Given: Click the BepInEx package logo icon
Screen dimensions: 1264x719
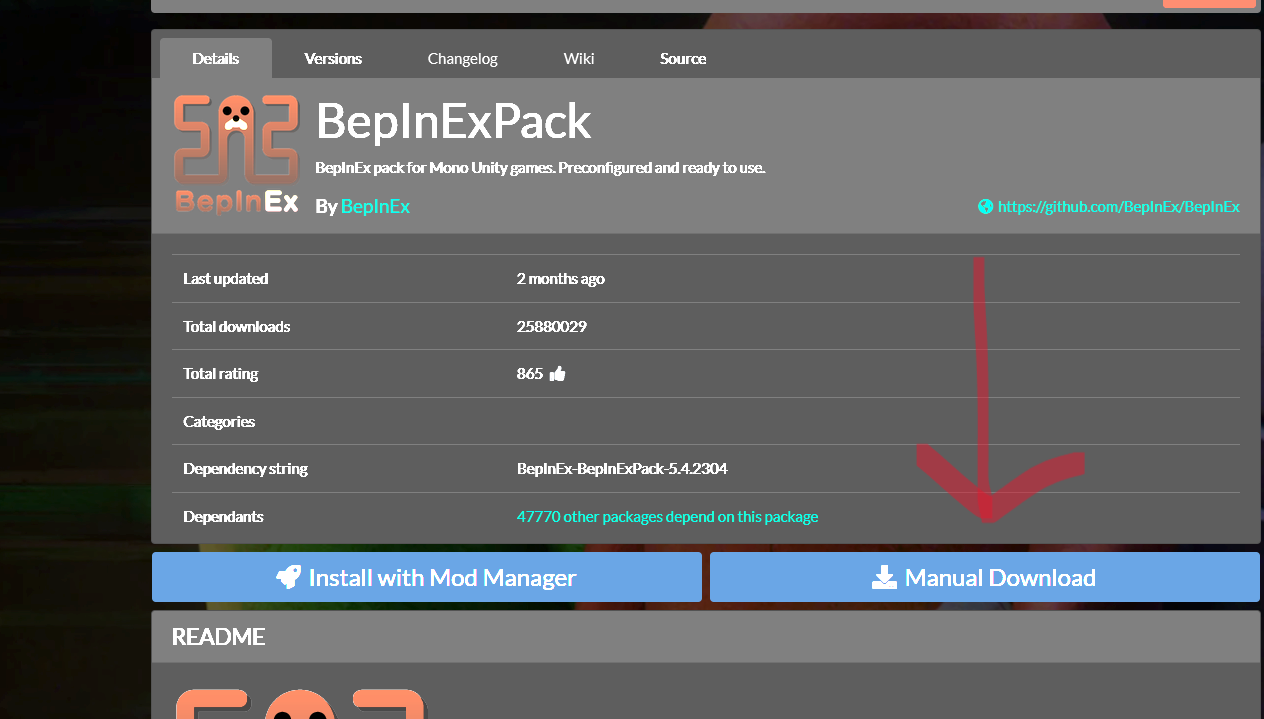Looking at the screenshot, I should [x=236, y=153].
